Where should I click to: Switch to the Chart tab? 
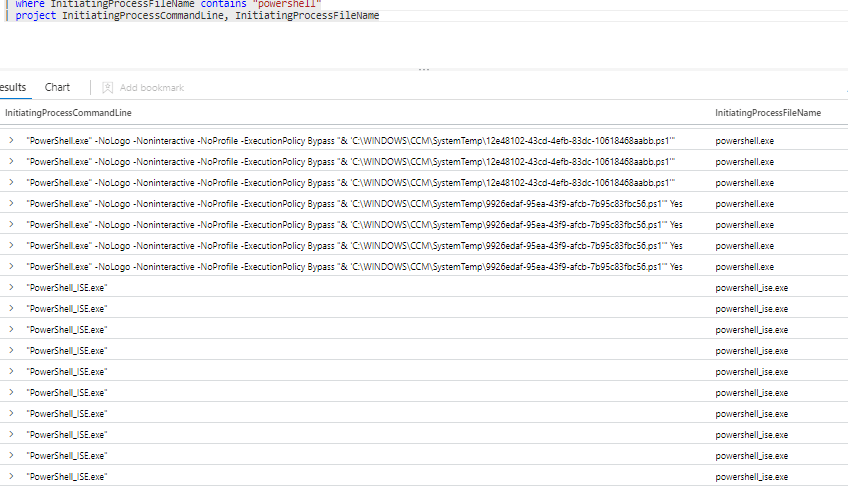(57, 87)
